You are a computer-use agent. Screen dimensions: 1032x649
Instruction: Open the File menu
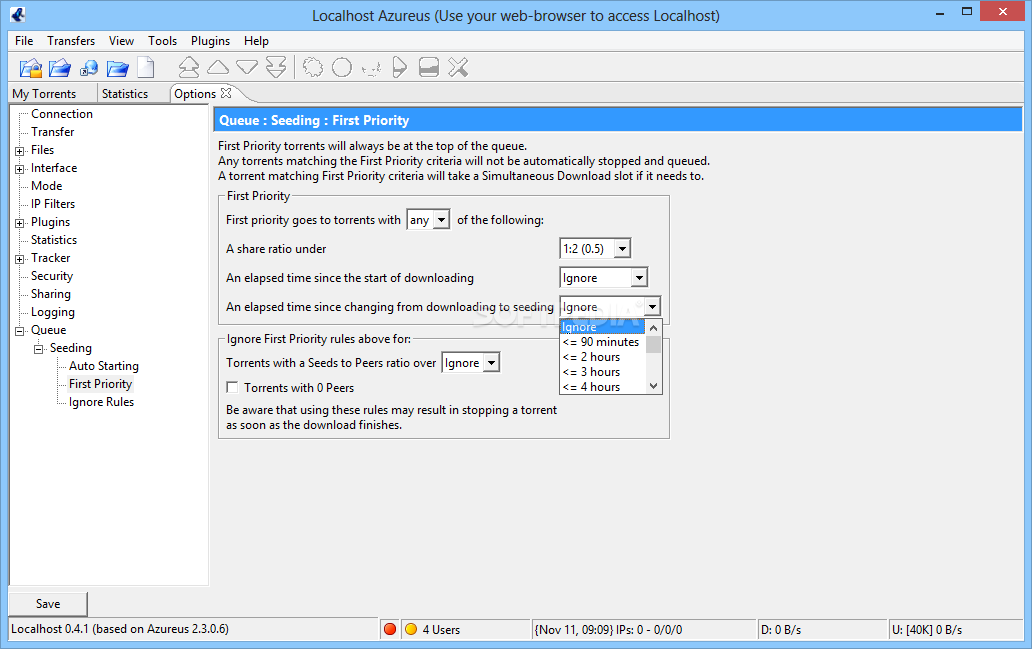coord(24,41)
